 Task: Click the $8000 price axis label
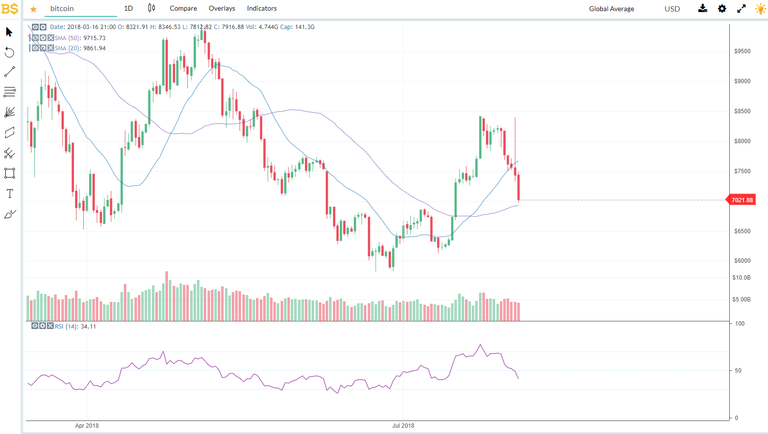(x=742, y=141)
